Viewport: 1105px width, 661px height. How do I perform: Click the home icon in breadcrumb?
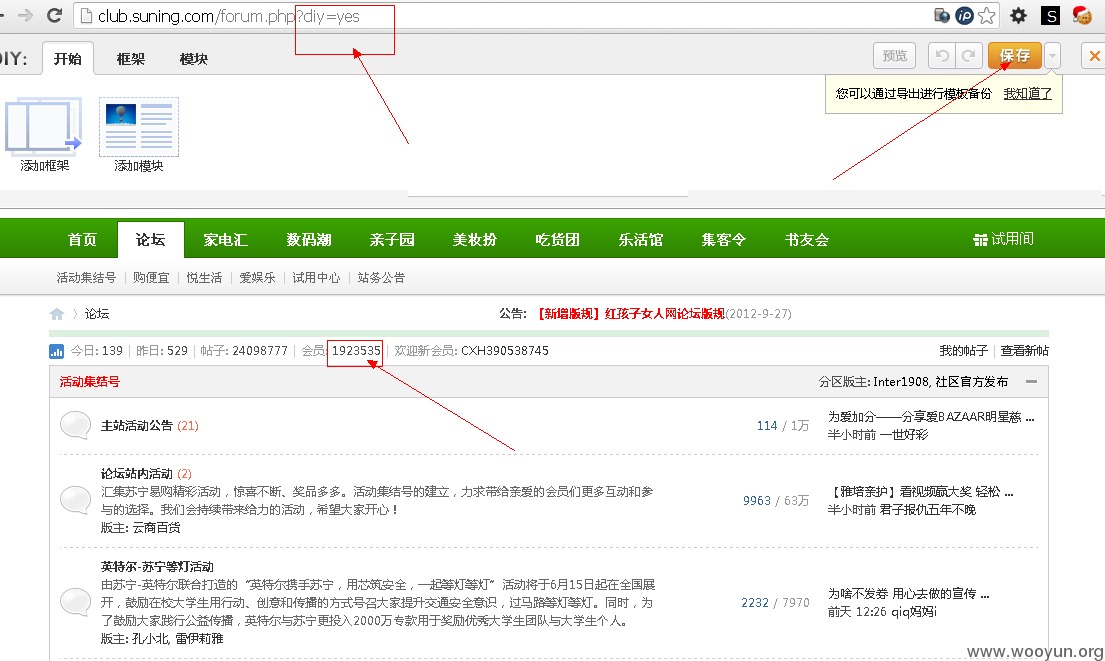pyautogui.click(x=57, y=314)
